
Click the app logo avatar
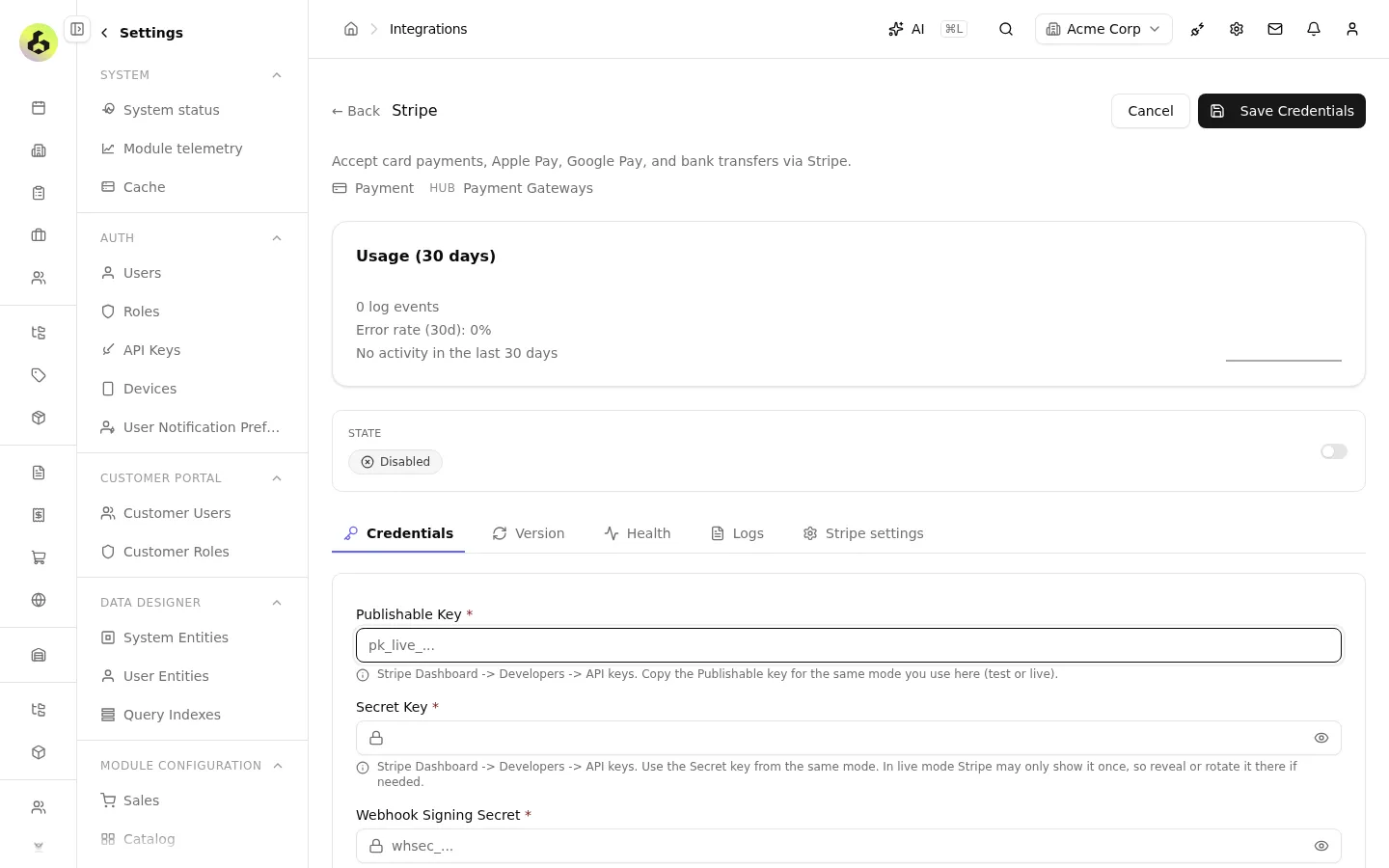click(39, 42)
